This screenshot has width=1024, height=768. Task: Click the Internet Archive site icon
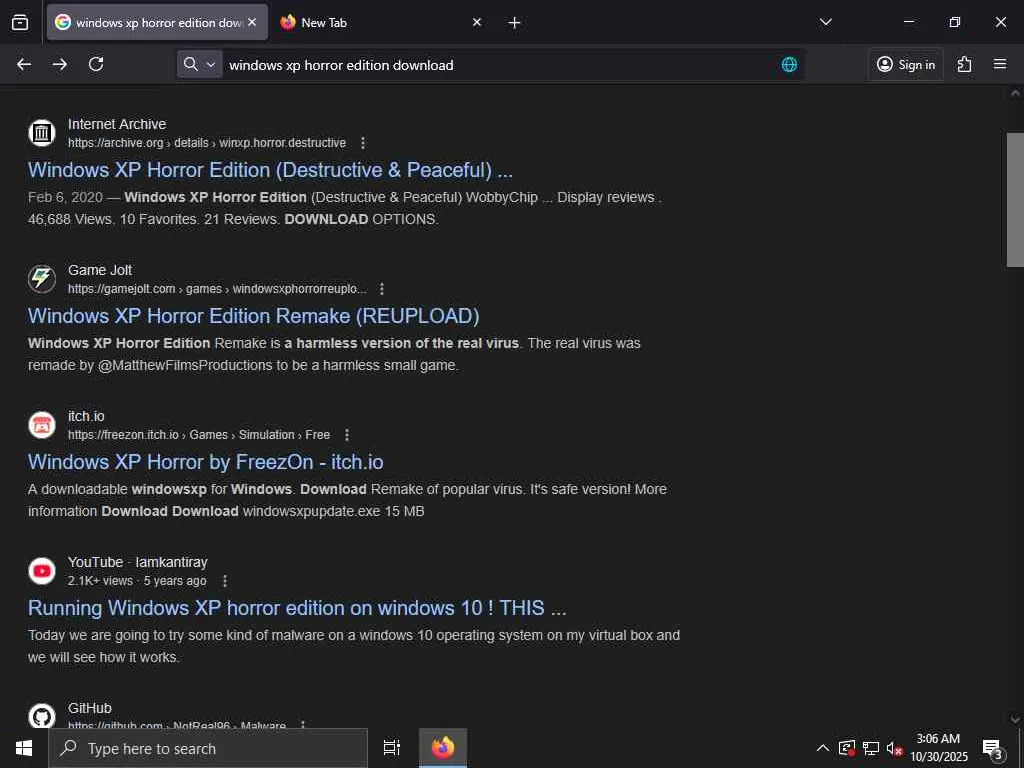coord(42,133)
